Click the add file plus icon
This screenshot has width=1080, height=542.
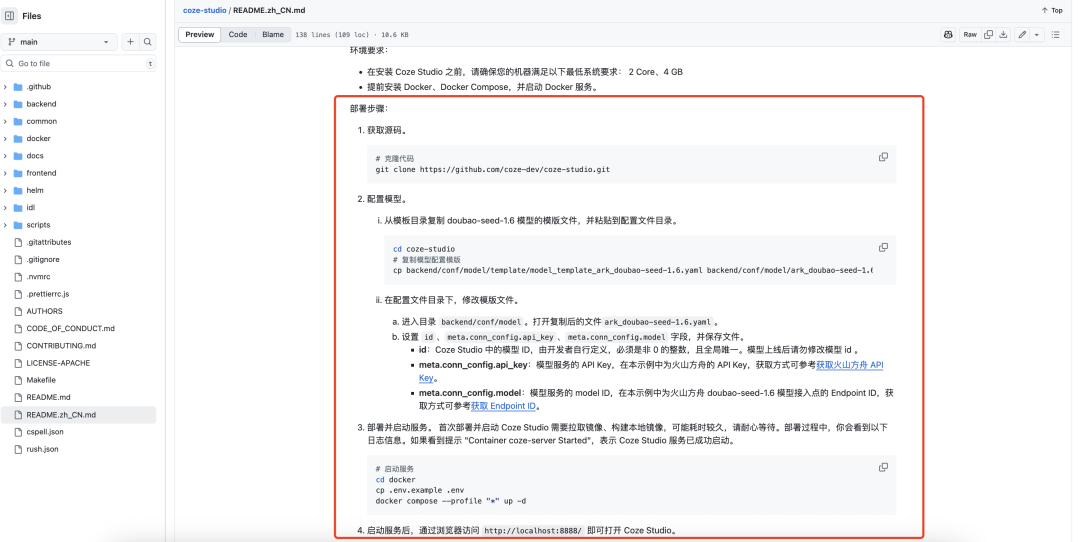tap(130, 42)
